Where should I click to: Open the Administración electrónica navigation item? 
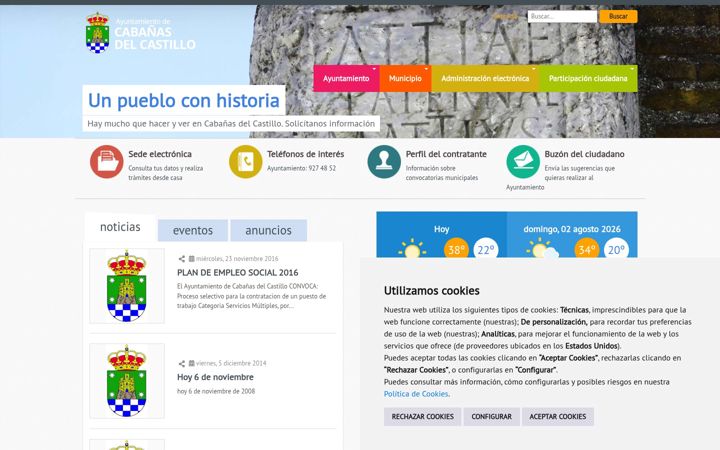(x=485, y=79)
